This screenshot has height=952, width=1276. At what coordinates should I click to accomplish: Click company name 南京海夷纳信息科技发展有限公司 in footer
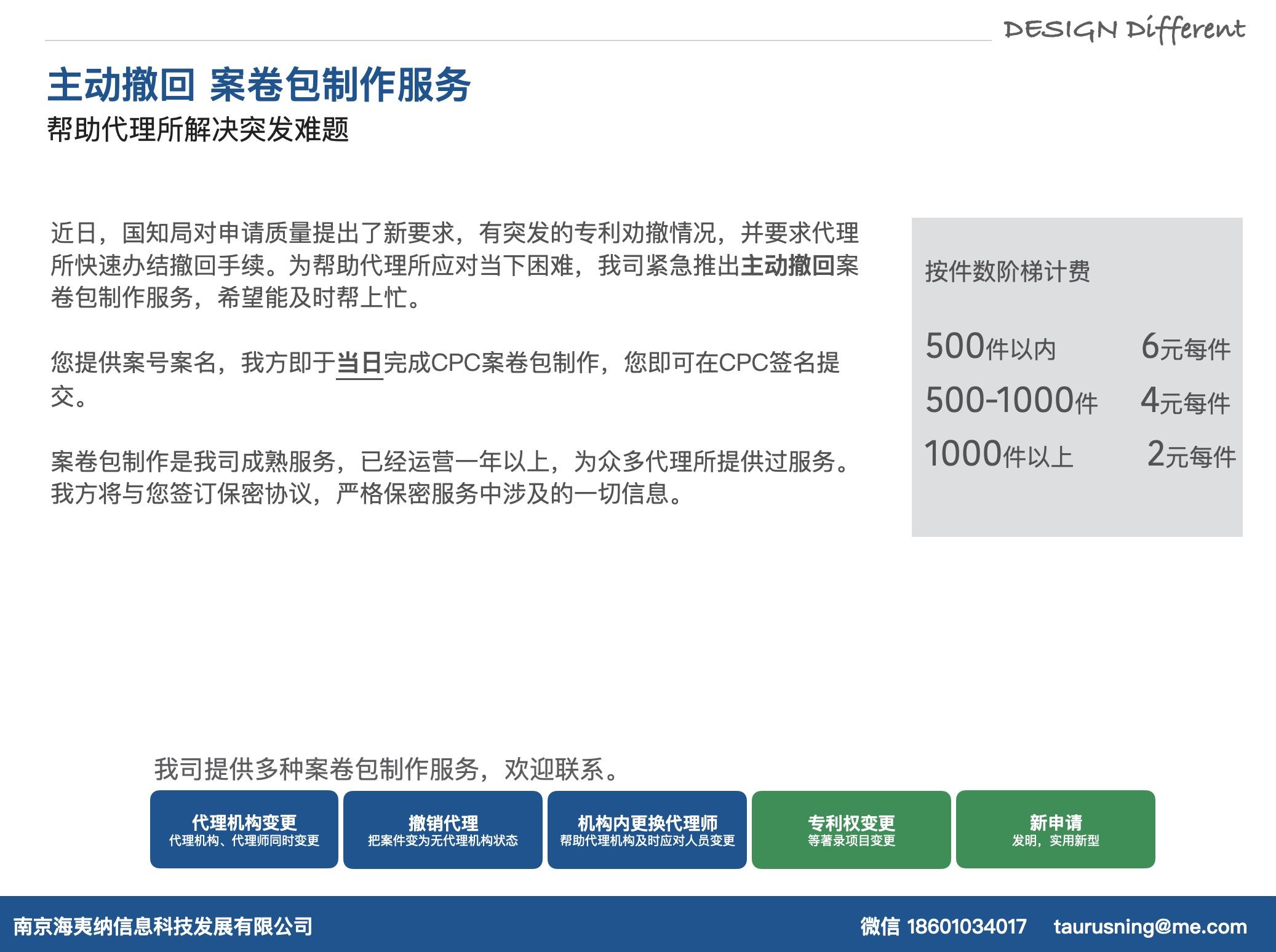click(x=163, y=926)
